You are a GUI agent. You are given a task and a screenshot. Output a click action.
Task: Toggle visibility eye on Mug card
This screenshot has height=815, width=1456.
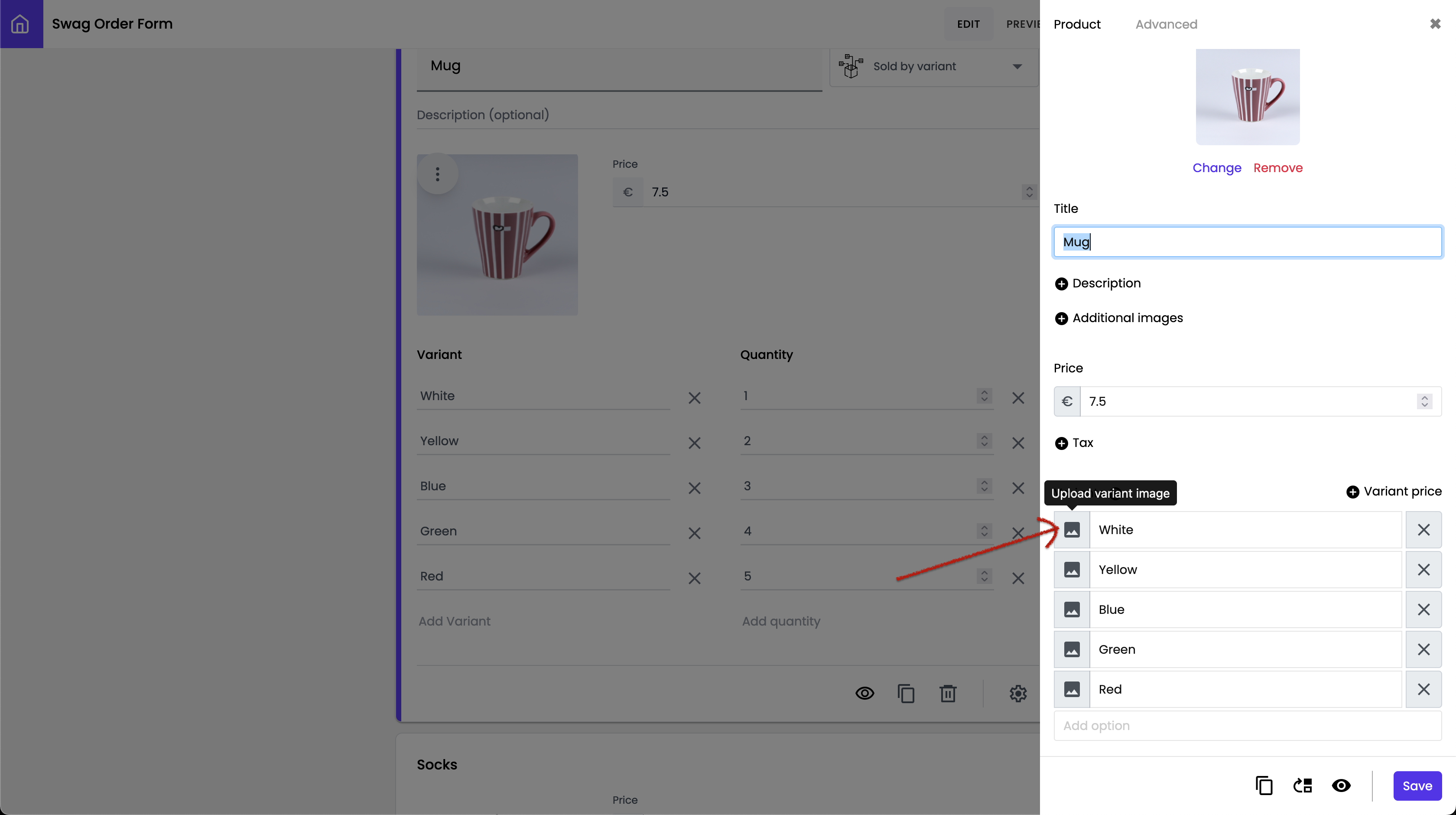pyautogui.click(x=864, y=694)
